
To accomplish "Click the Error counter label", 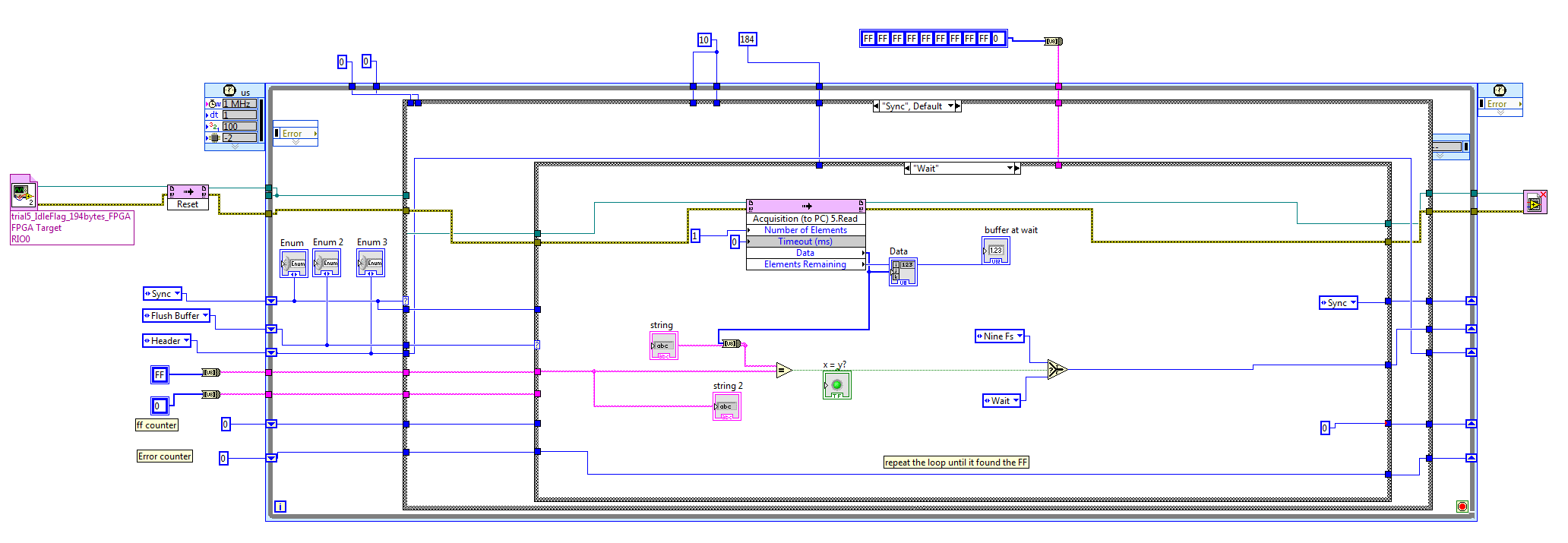I will click(x=165, y=456).
